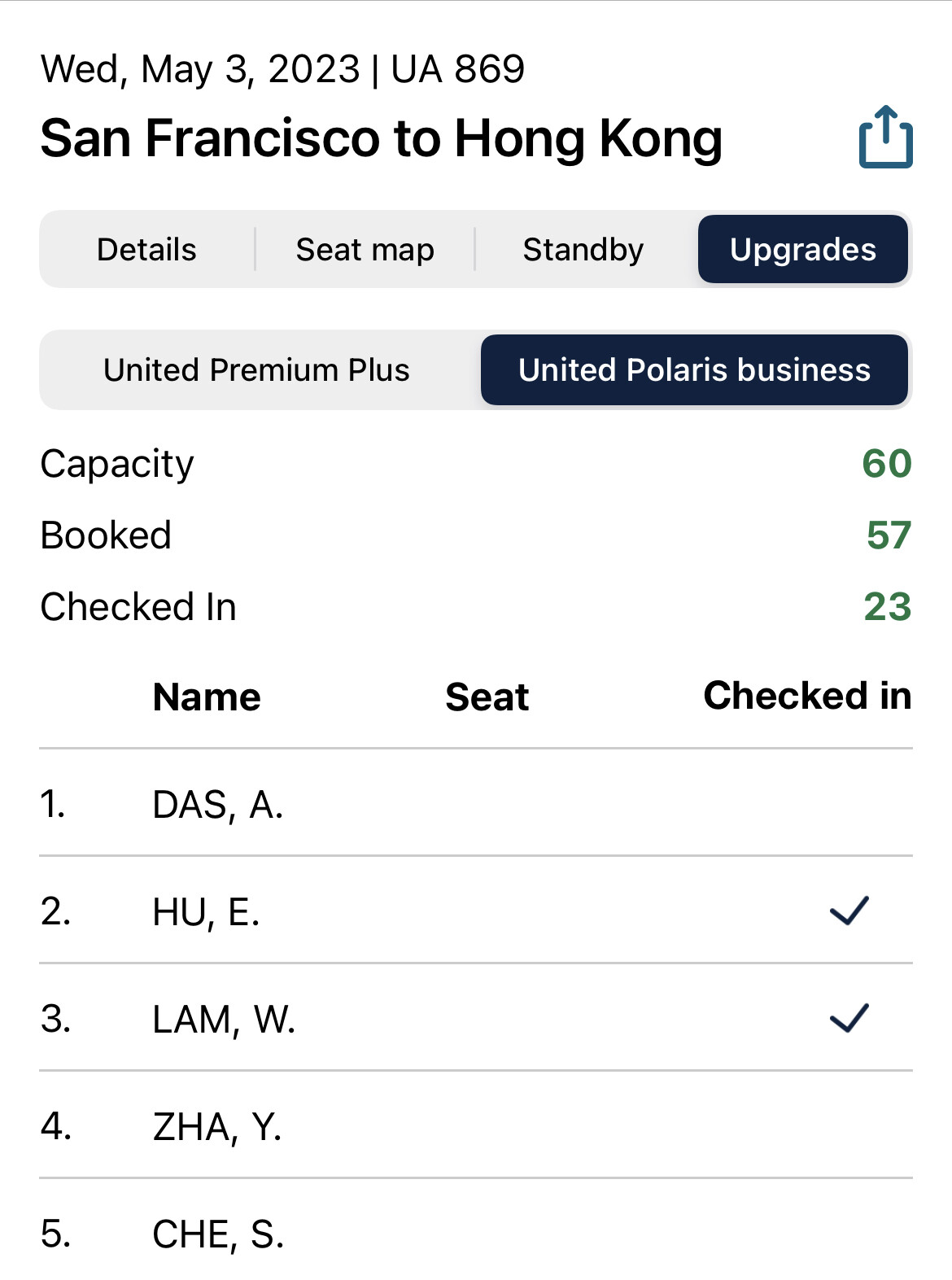The height and width of the screenshot is (1280, 952).
Task: Tap the Capacity value 60
Action: coord(889,464)
